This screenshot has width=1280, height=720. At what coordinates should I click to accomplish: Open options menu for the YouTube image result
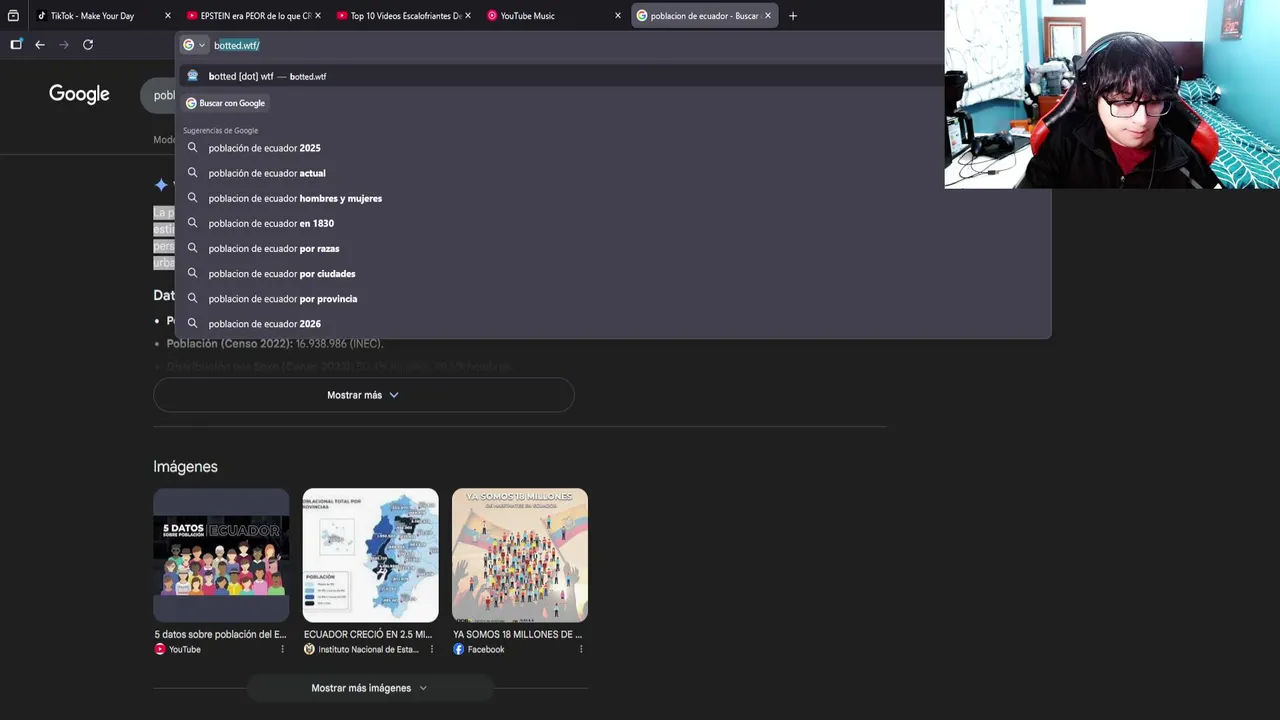[x=282, y=649]
